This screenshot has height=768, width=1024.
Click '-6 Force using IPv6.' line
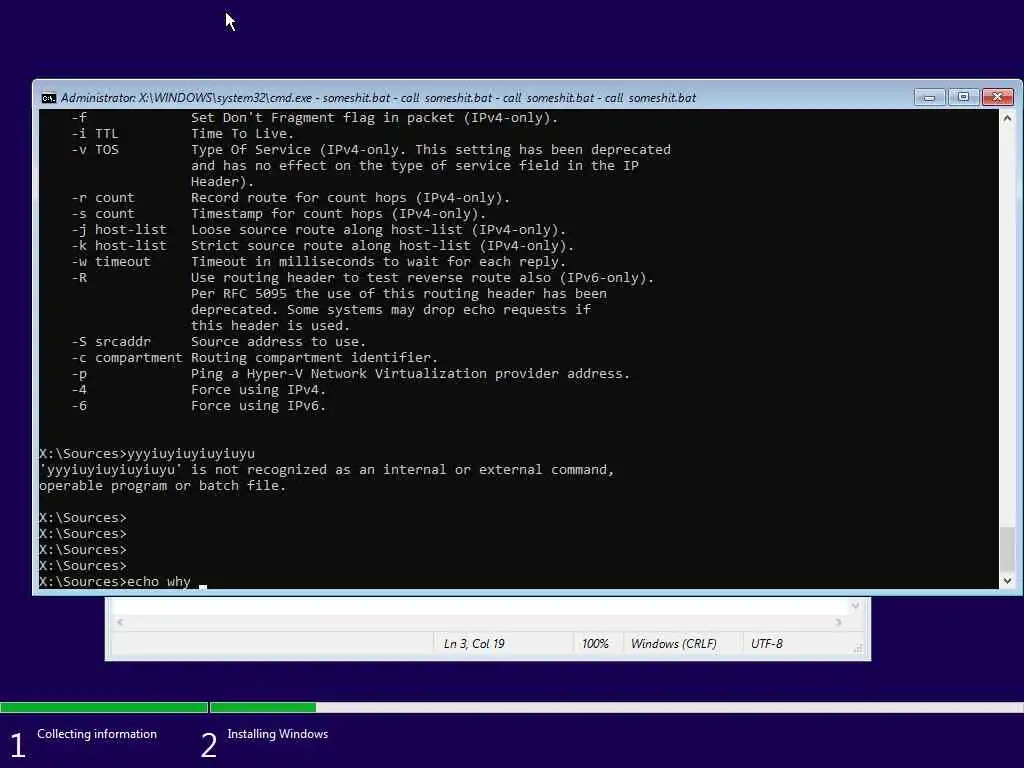click(199, 406)
